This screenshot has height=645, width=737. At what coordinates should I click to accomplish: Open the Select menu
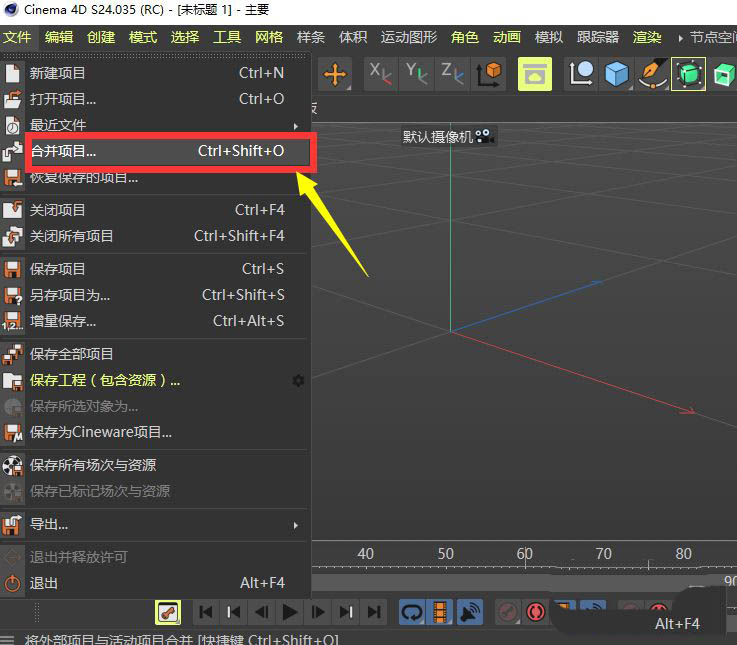(x=185, y=37)
